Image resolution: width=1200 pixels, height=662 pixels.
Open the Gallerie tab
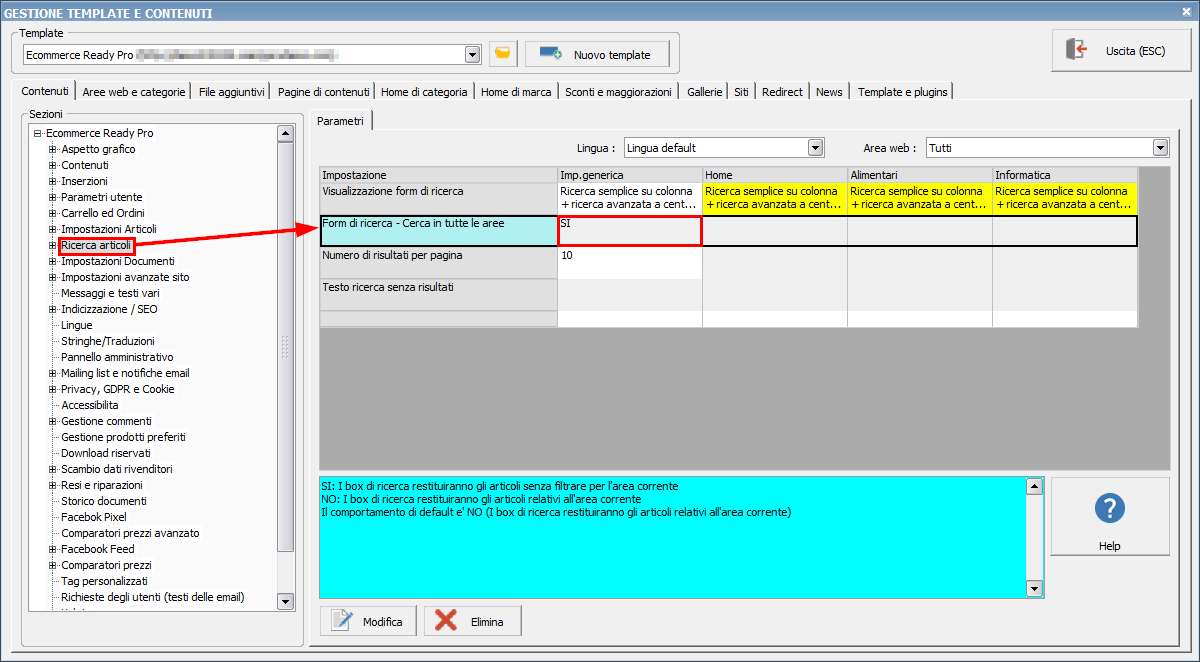[x=705, y=92]
